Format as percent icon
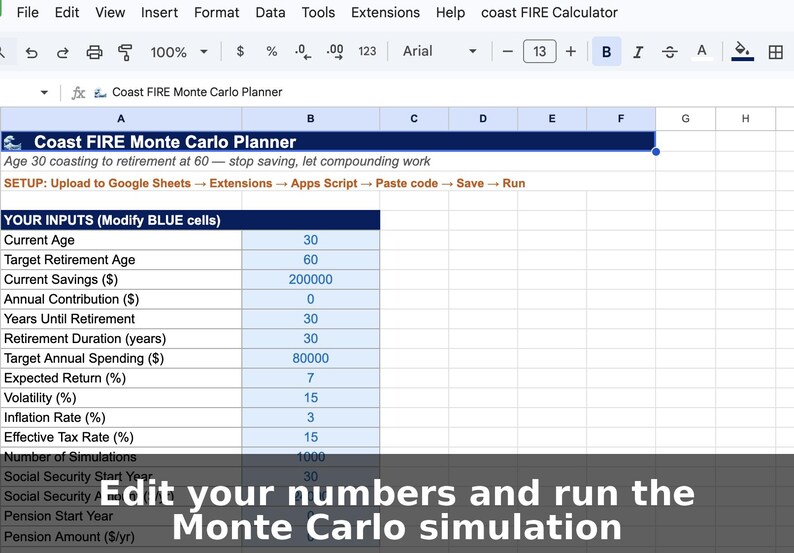The image size is (794, 553). (x=271, y=51)
